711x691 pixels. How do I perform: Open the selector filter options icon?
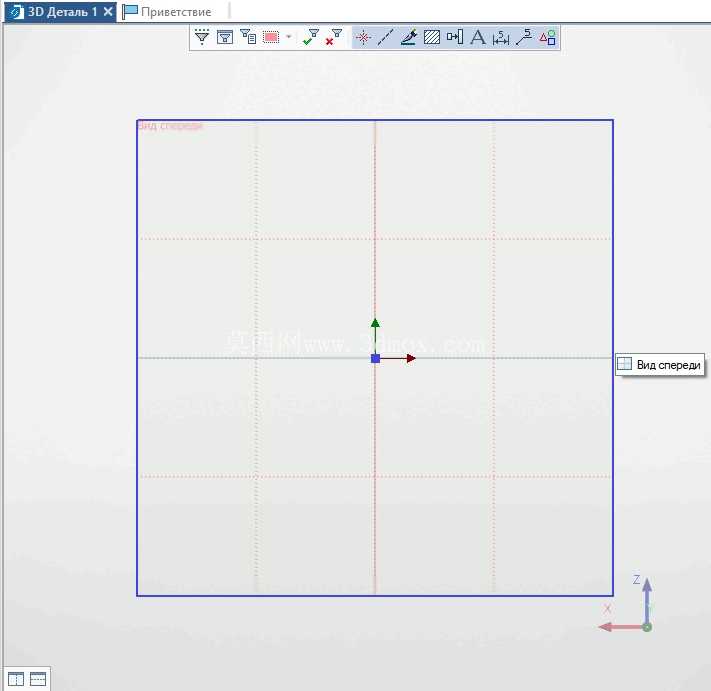coord(202,37)
